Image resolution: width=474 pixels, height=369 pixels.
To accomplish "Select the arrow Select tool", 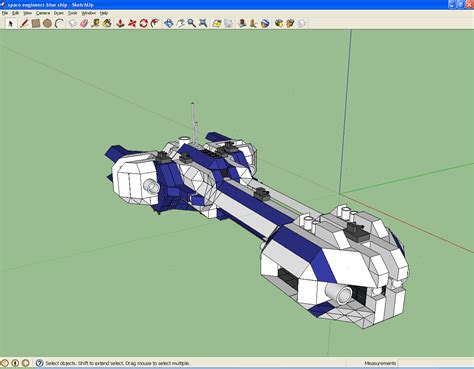I will (11, 23).
